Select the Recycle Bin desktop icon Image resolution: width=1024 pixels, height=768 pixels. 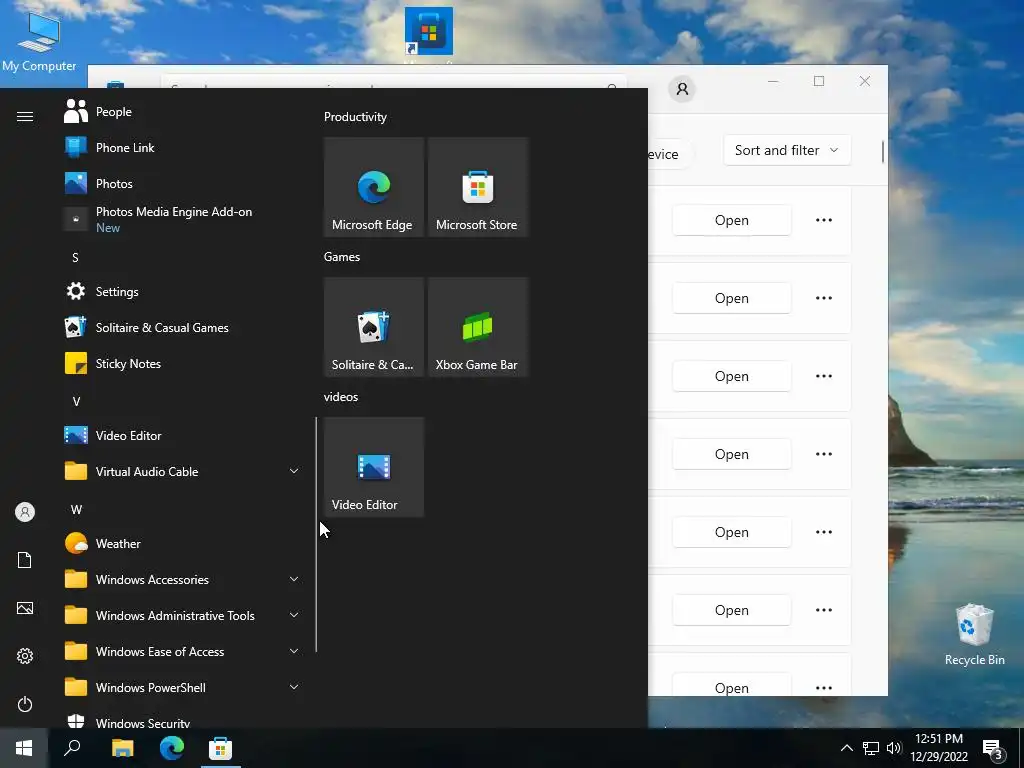click(x=974, y=635)
